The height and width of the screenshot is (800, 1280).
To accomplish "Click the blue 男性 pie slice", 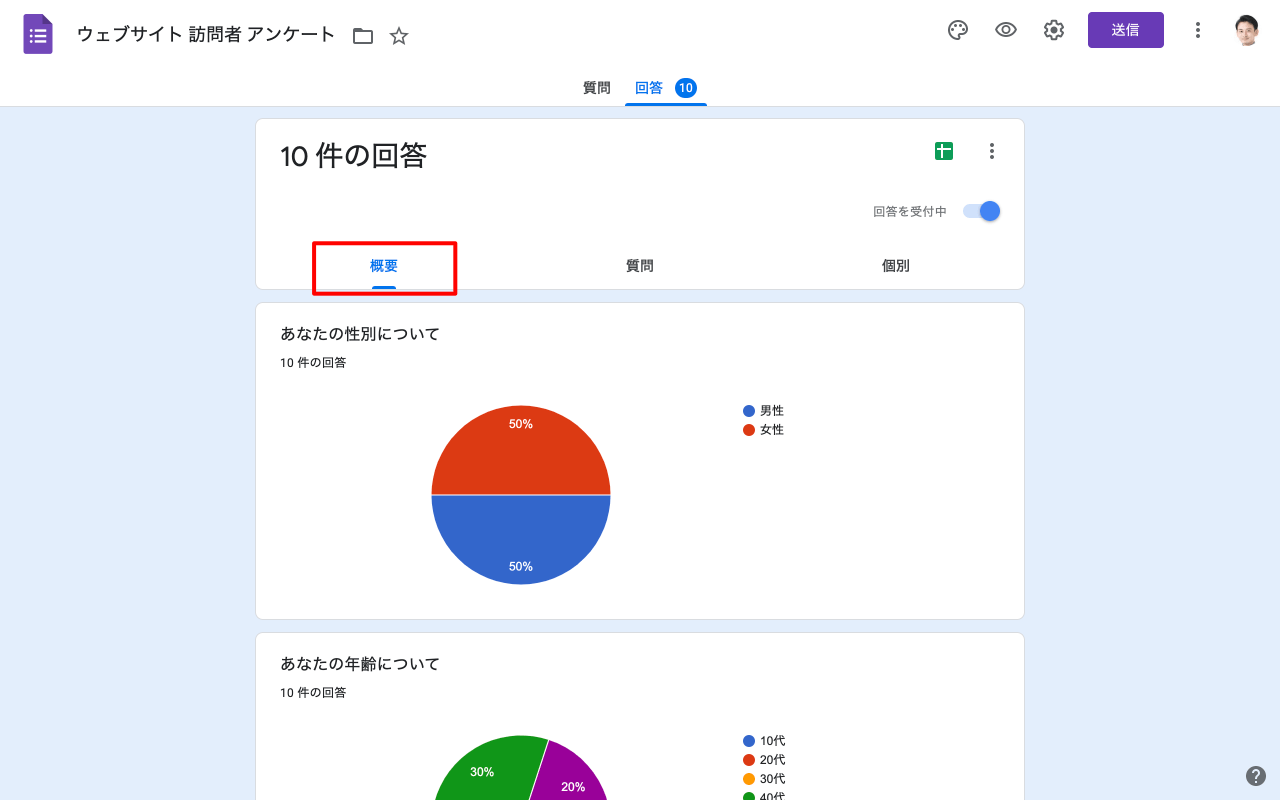I will pyautogui.click(x=521, y=540).
